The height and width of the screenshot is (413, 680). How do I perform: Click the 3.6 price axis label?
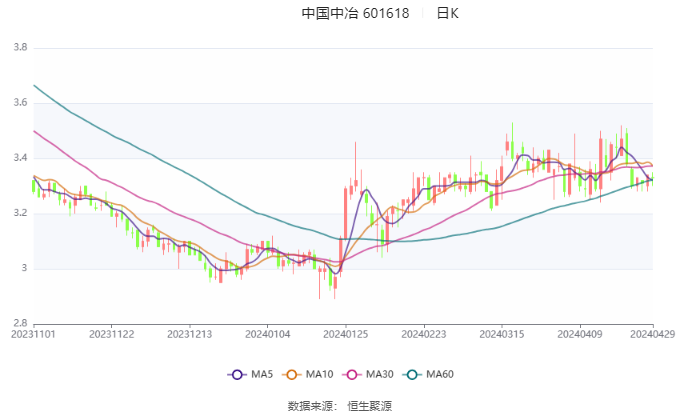tap(20, 102)
